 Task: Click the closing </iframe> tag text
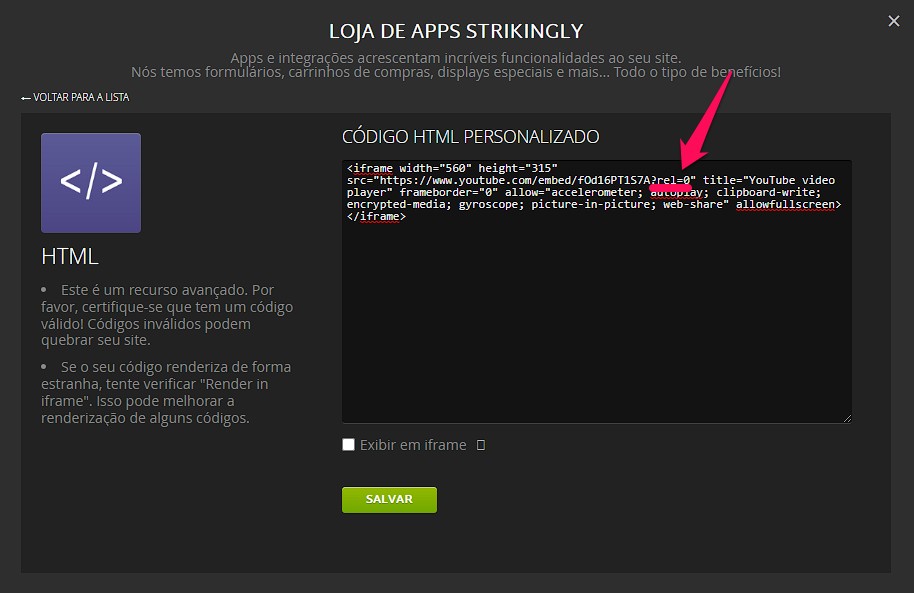pyautogui.click(x=376, y=216)
